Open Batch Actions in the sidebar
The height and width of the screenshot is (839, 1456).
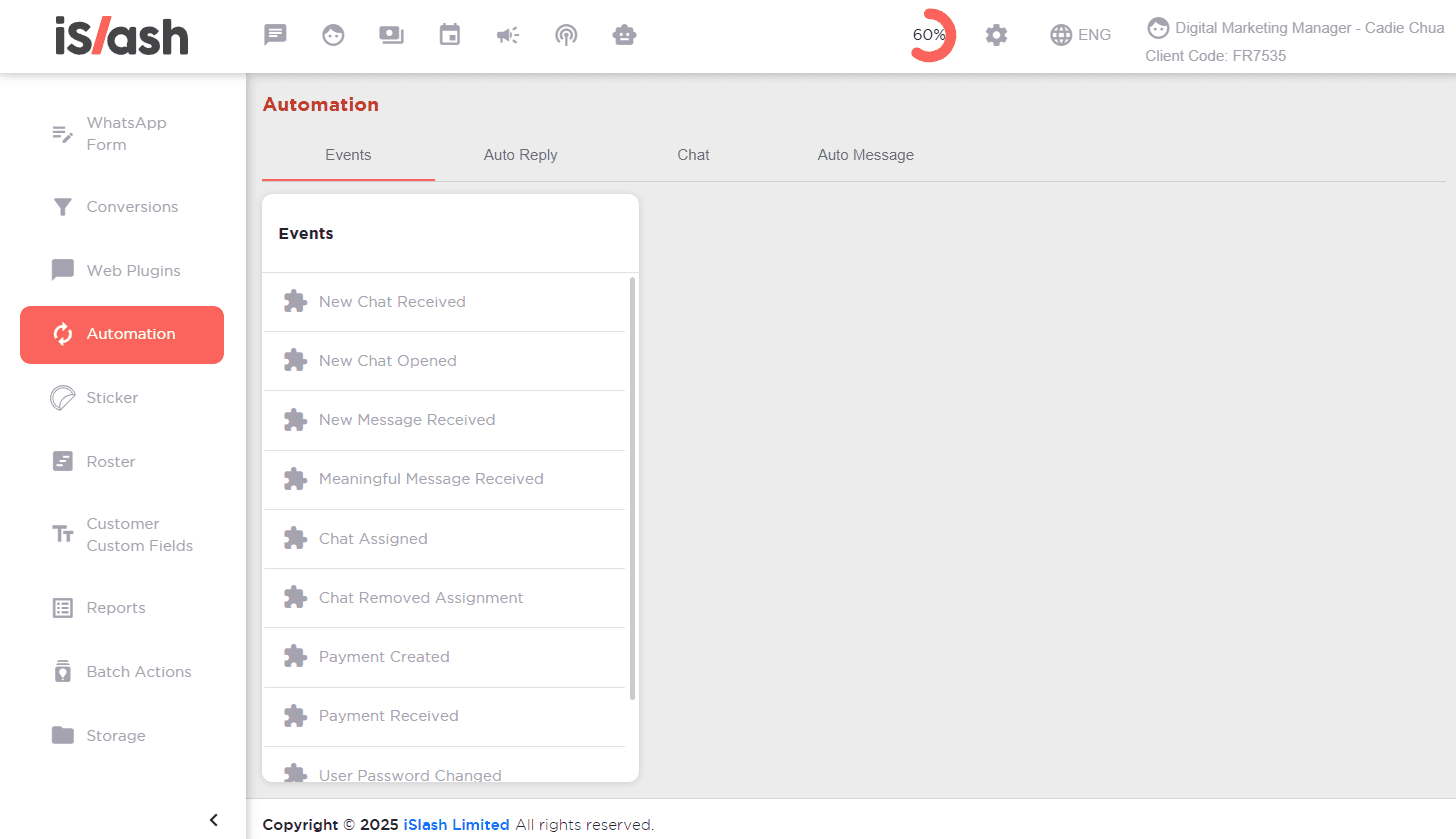point(122,672)
